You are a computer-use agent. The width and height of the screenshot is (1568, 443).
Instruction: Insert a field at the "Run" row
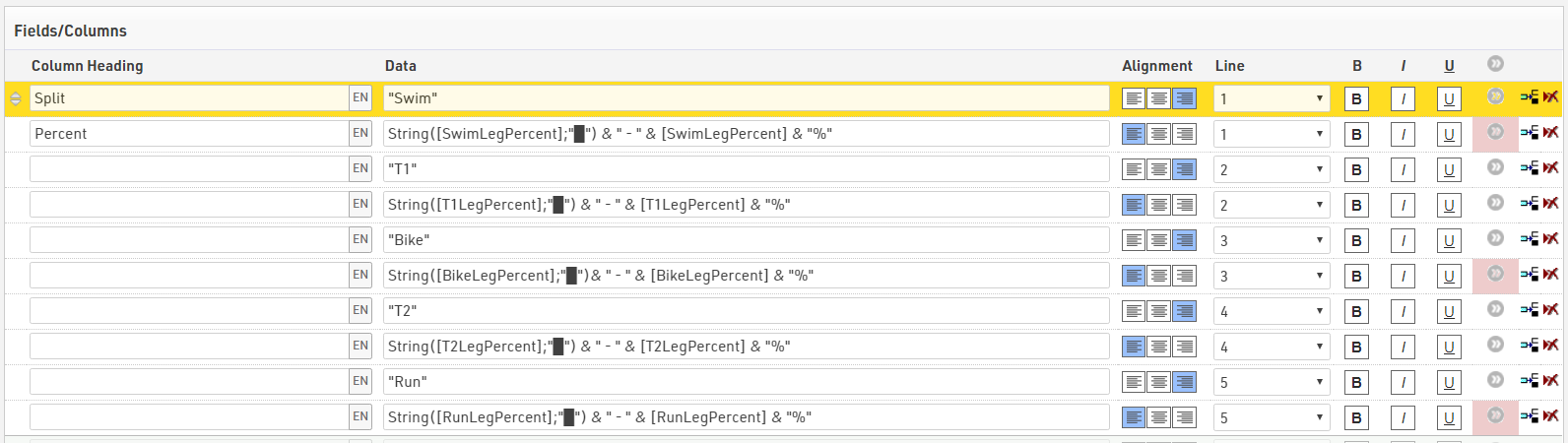1530,381
